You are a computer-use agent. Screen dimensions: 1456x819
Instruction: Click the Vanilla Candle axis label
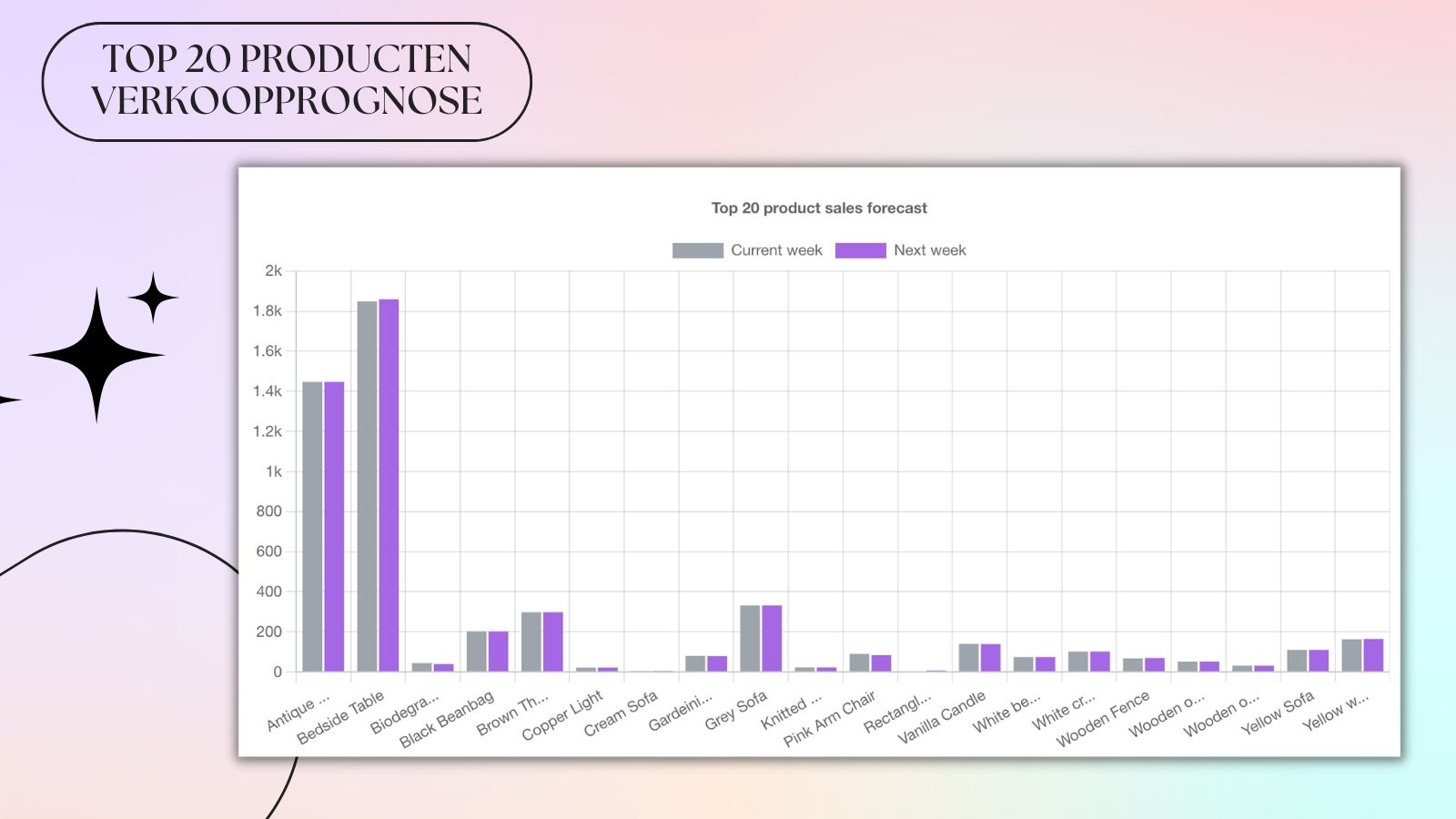tap(942, 718)
